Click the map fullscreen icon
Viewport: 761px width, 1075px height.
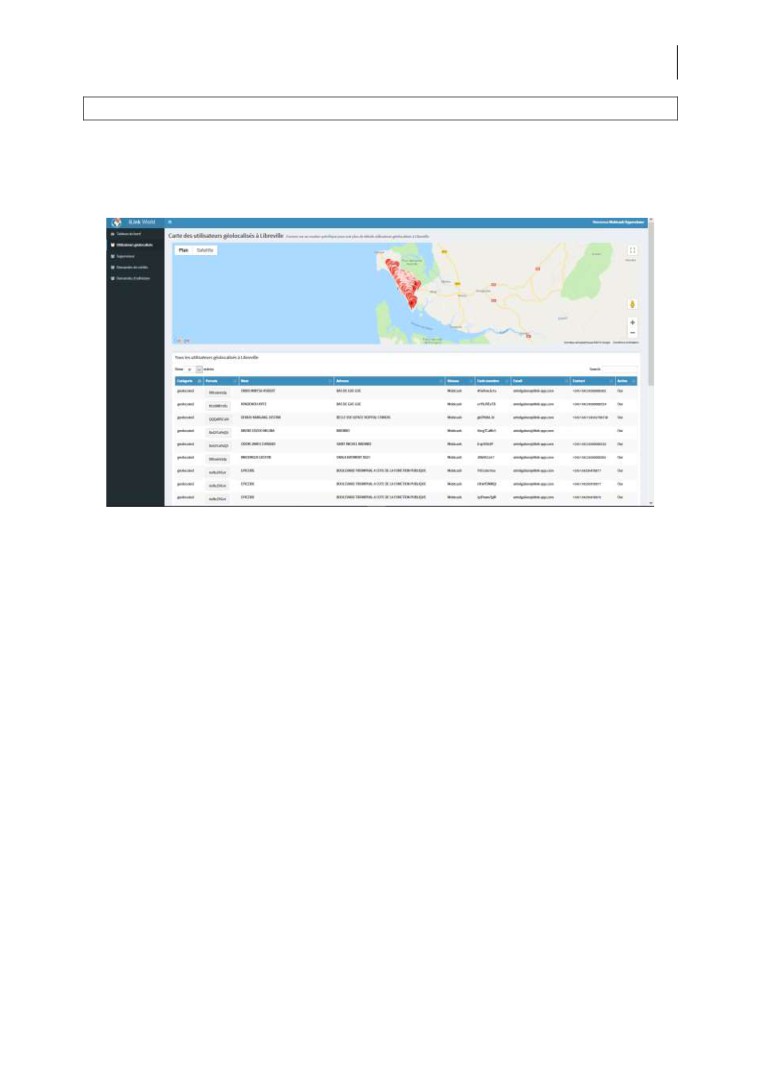[x=632, y=251]
